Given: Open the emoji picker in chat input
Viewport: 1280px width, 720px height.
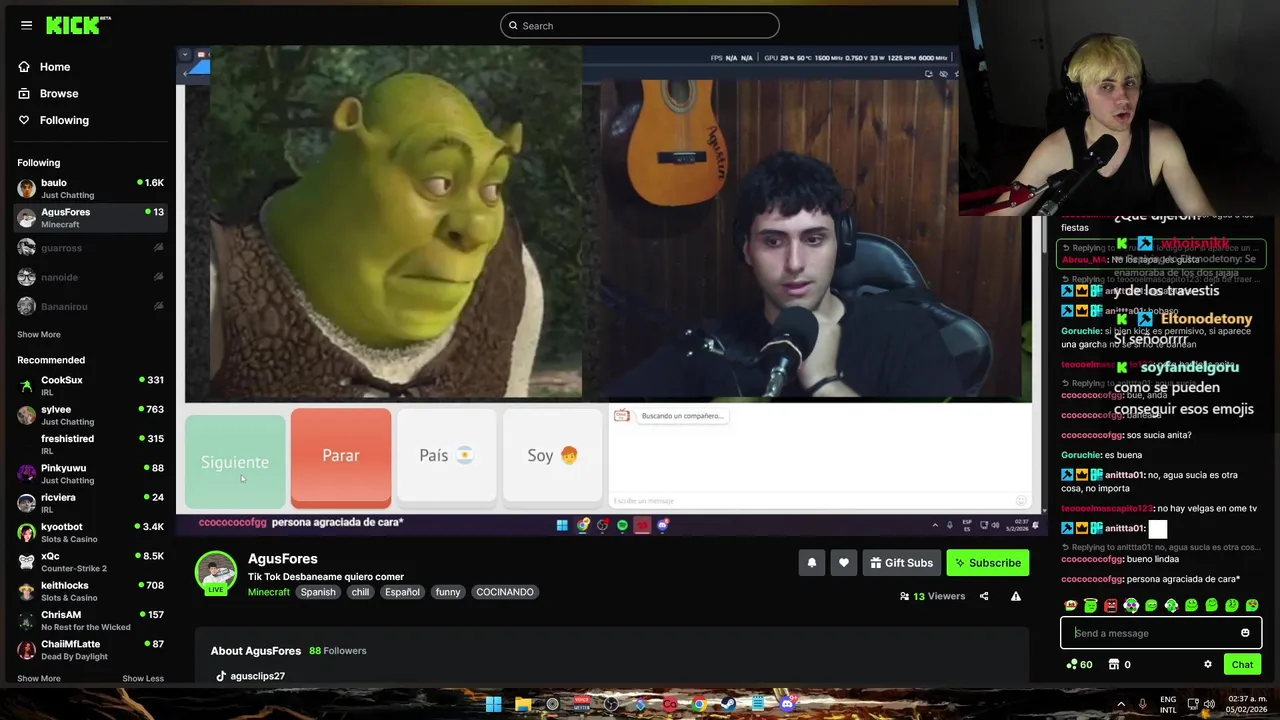Looking at the screenshot, I should point(1245,633).
